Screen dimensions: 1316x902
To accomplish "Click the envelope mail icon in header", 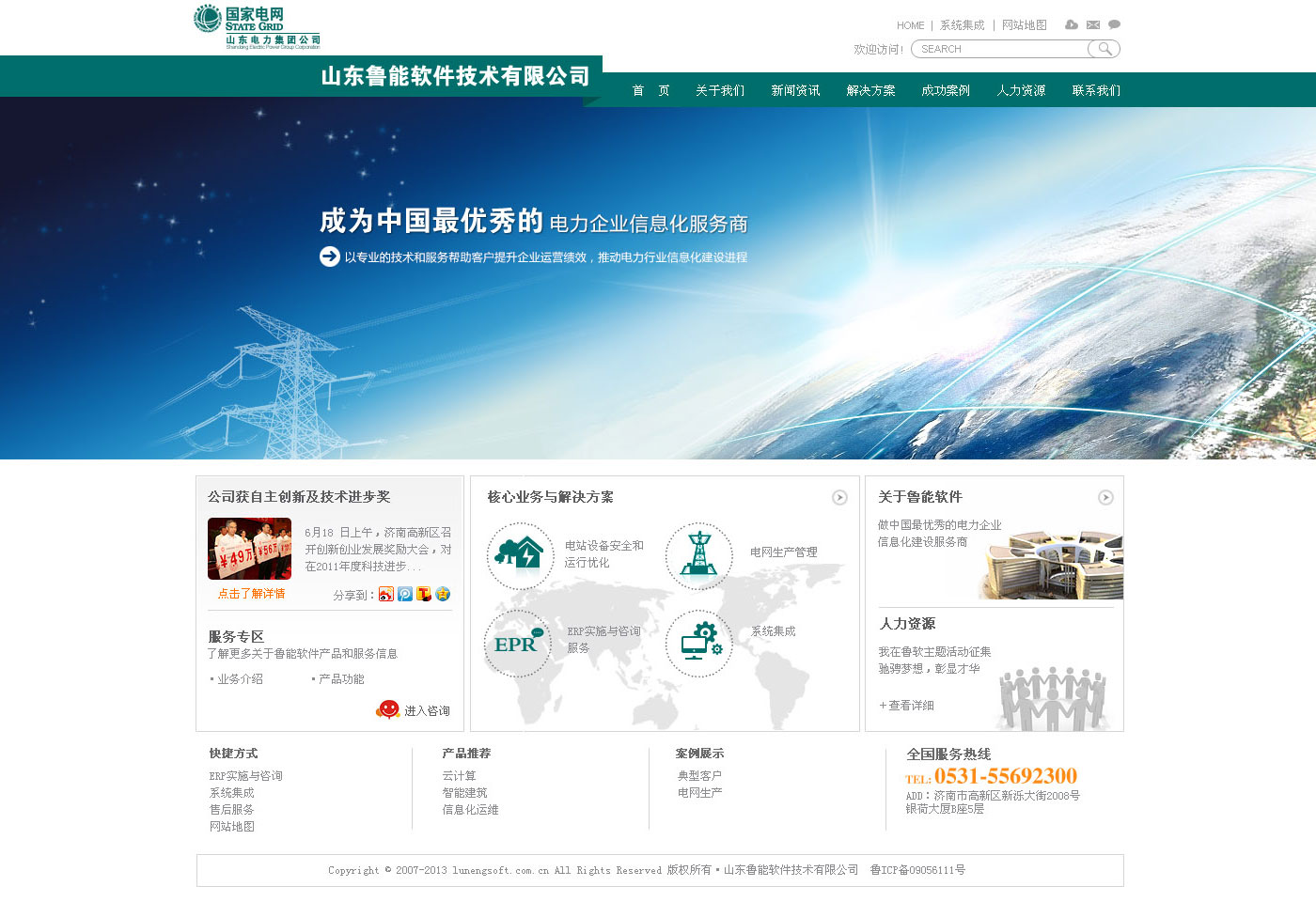I will tap(1092, 24).
